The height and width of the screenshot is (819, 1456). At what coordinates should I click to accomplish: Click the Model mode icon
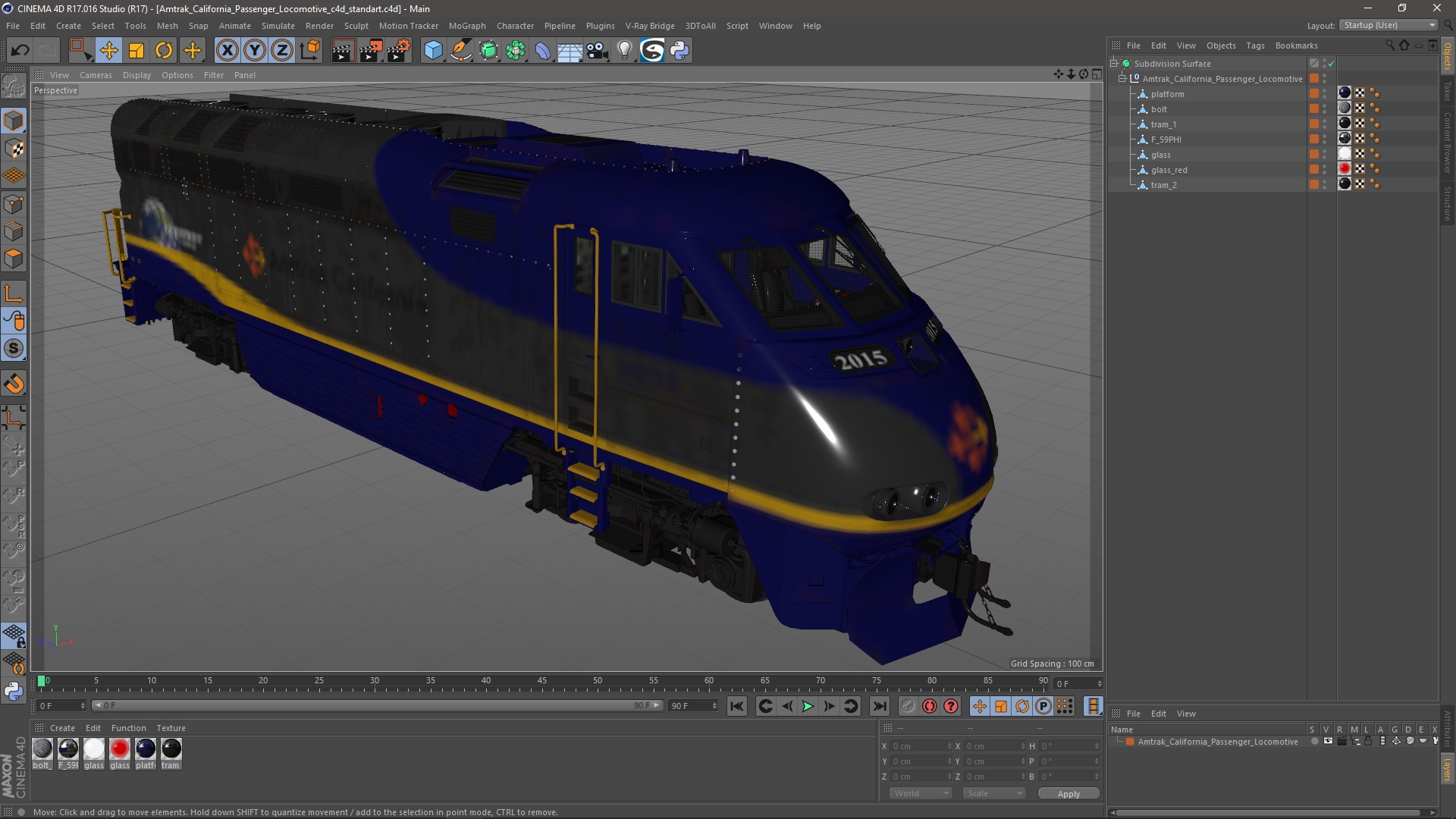coord(14,121)
